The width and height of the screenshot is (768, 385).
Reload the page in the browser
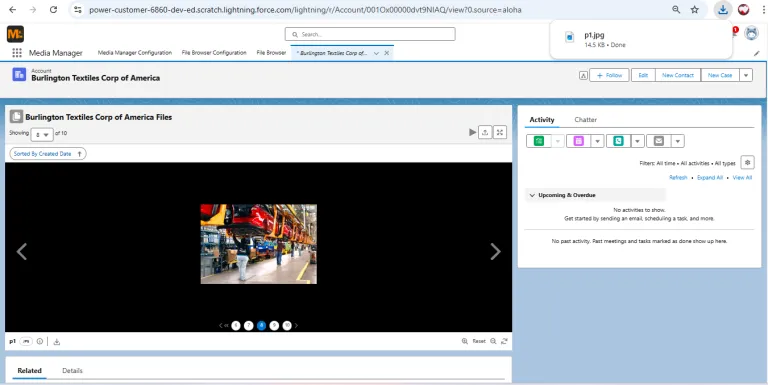click(53, 10)
